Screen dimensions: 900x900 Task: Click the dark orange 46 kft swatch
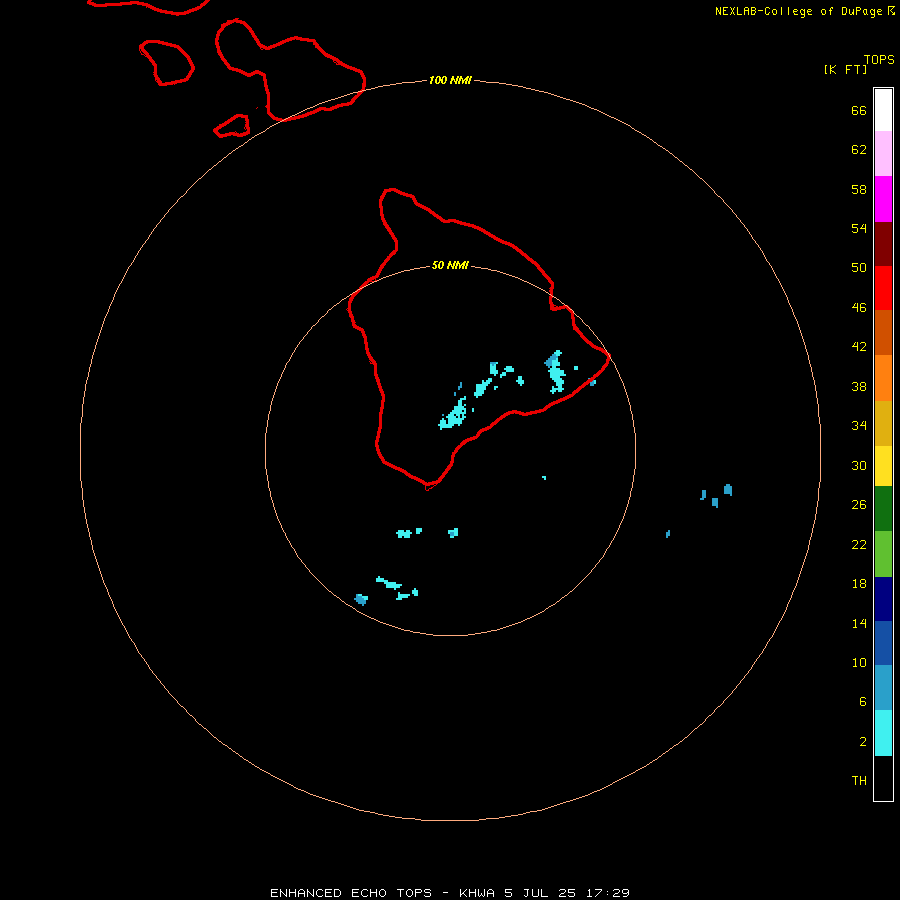[x=883, y=333]
